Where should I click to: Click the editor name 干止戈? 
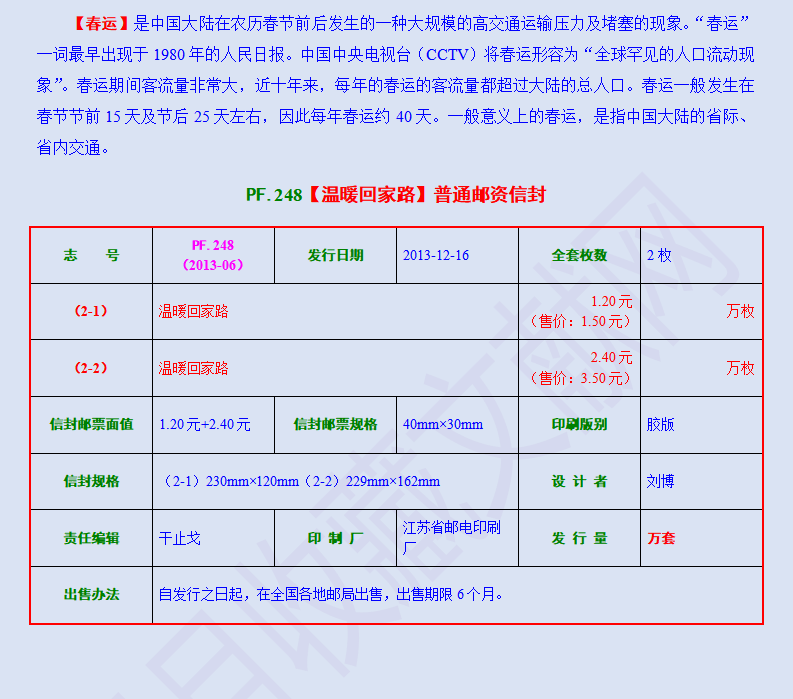(180, 538)
